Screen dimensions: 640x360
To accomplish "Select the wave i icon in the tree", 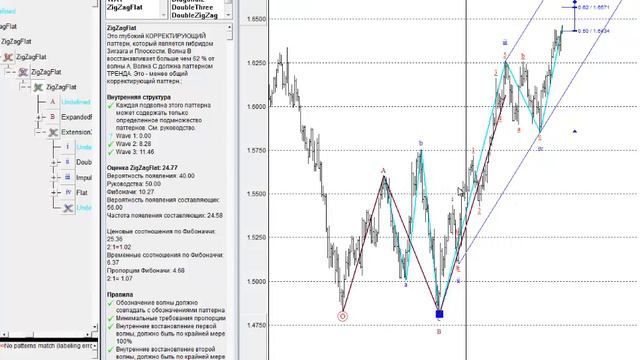I will click(68, 147).
